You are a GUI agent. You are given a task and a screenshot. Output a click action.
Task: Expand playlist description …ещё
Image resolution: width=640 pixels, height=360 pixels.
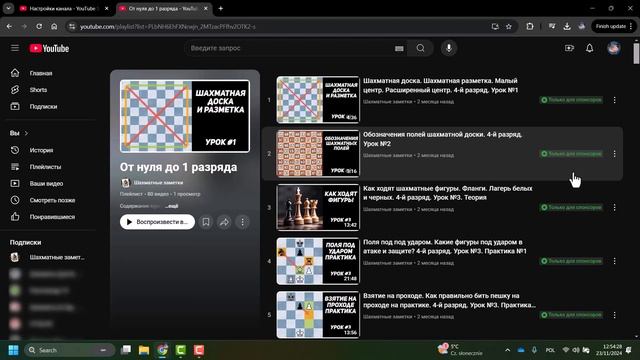pos(171,206)
